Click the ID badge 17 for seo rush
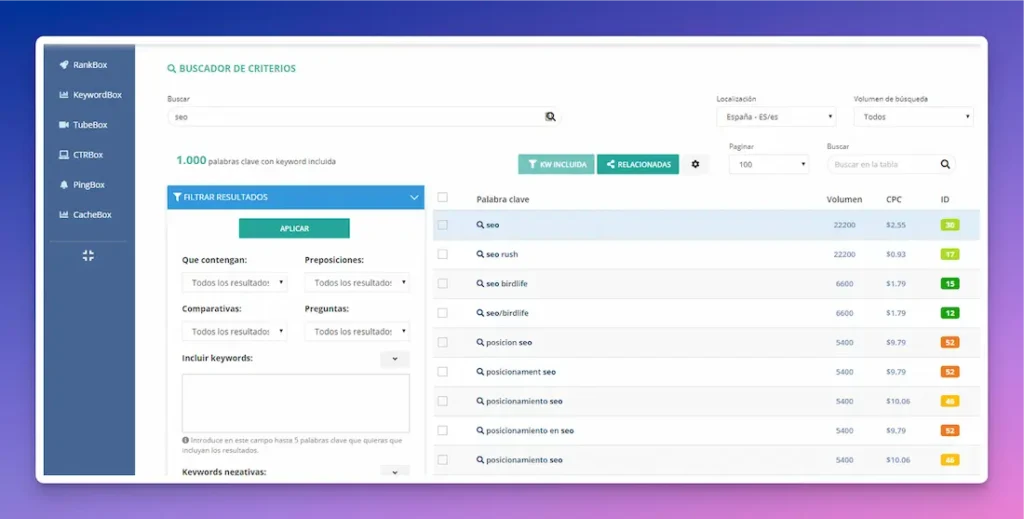This screenshot has height=519, width=1024. (950, 254)
